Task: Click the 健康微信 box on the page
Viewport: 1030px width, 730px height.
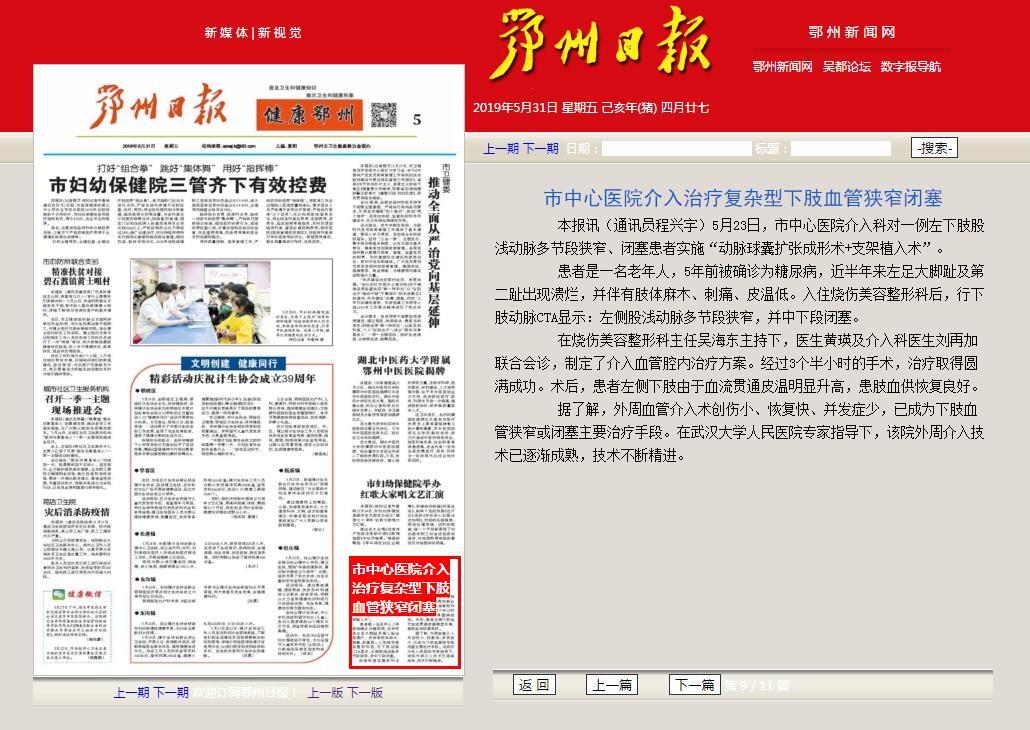Action: (x=78, y=624)
